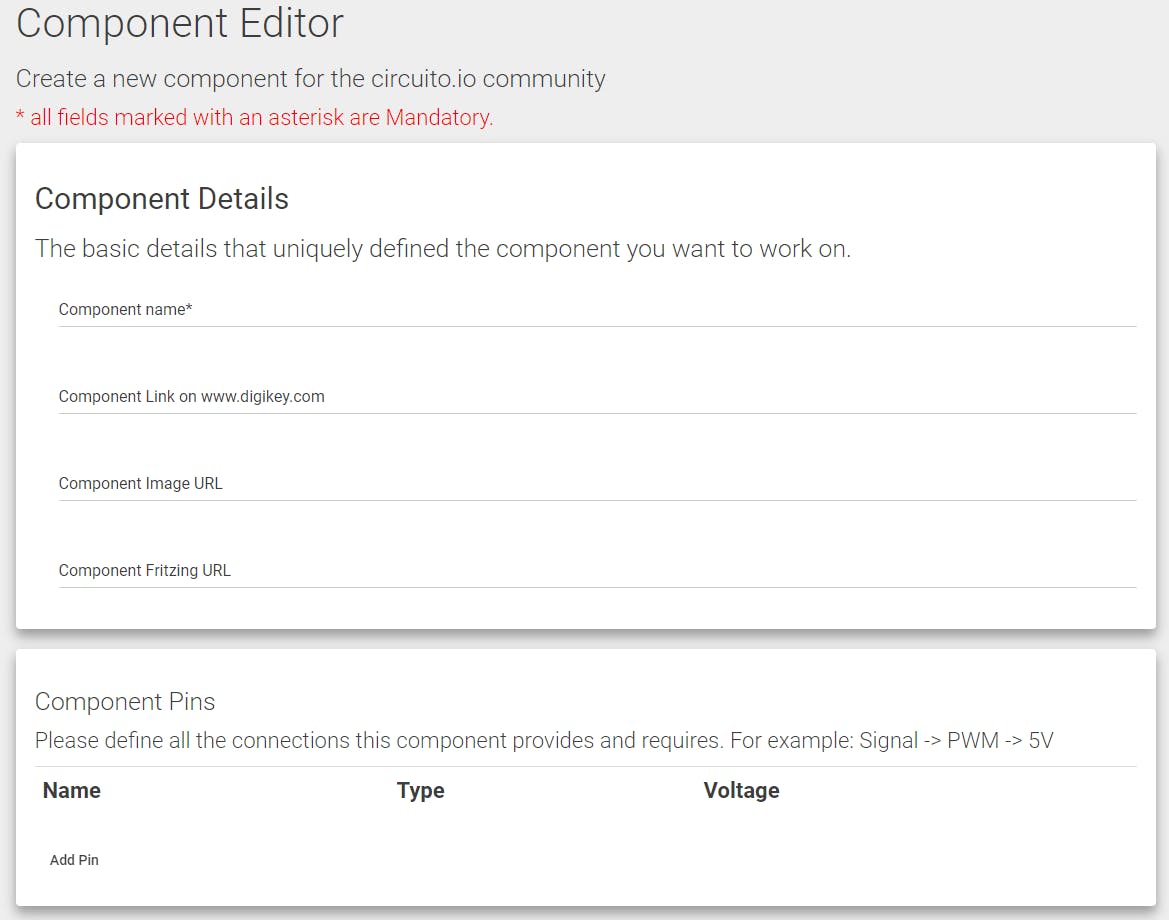Screen dimensions: 1169x920
Task: Click the Component Pins section heading
Action: pos(125,702)
